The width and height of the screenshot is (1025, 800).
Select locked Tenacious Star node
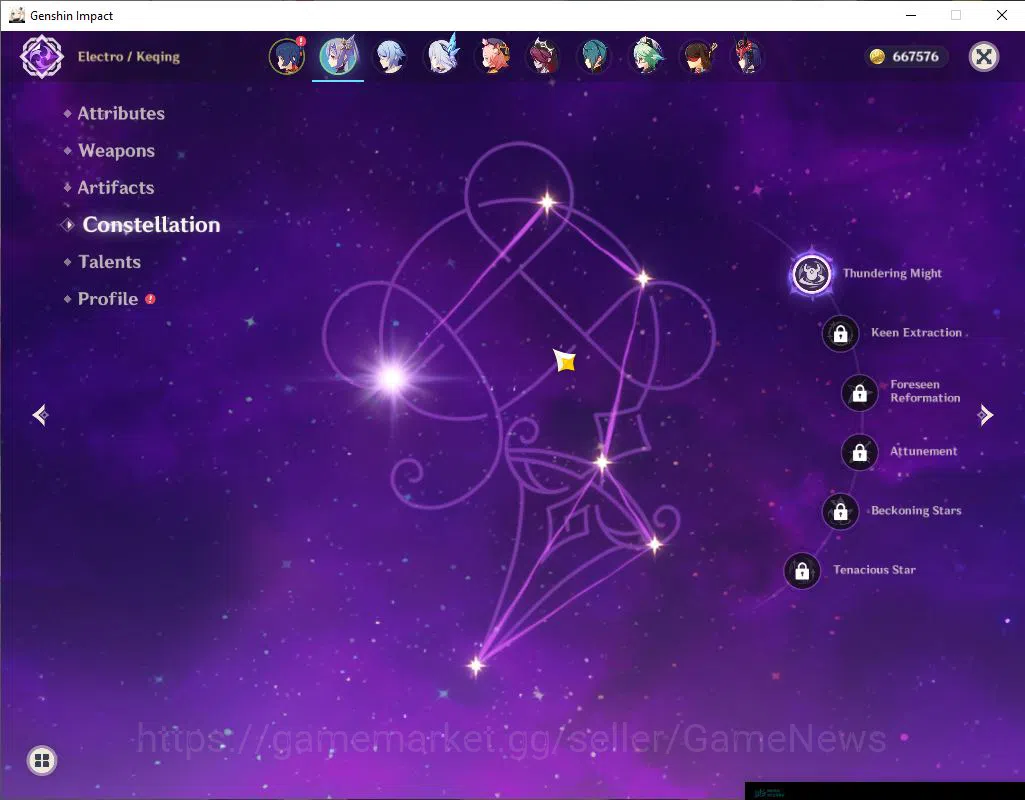(x=802, y=571)
